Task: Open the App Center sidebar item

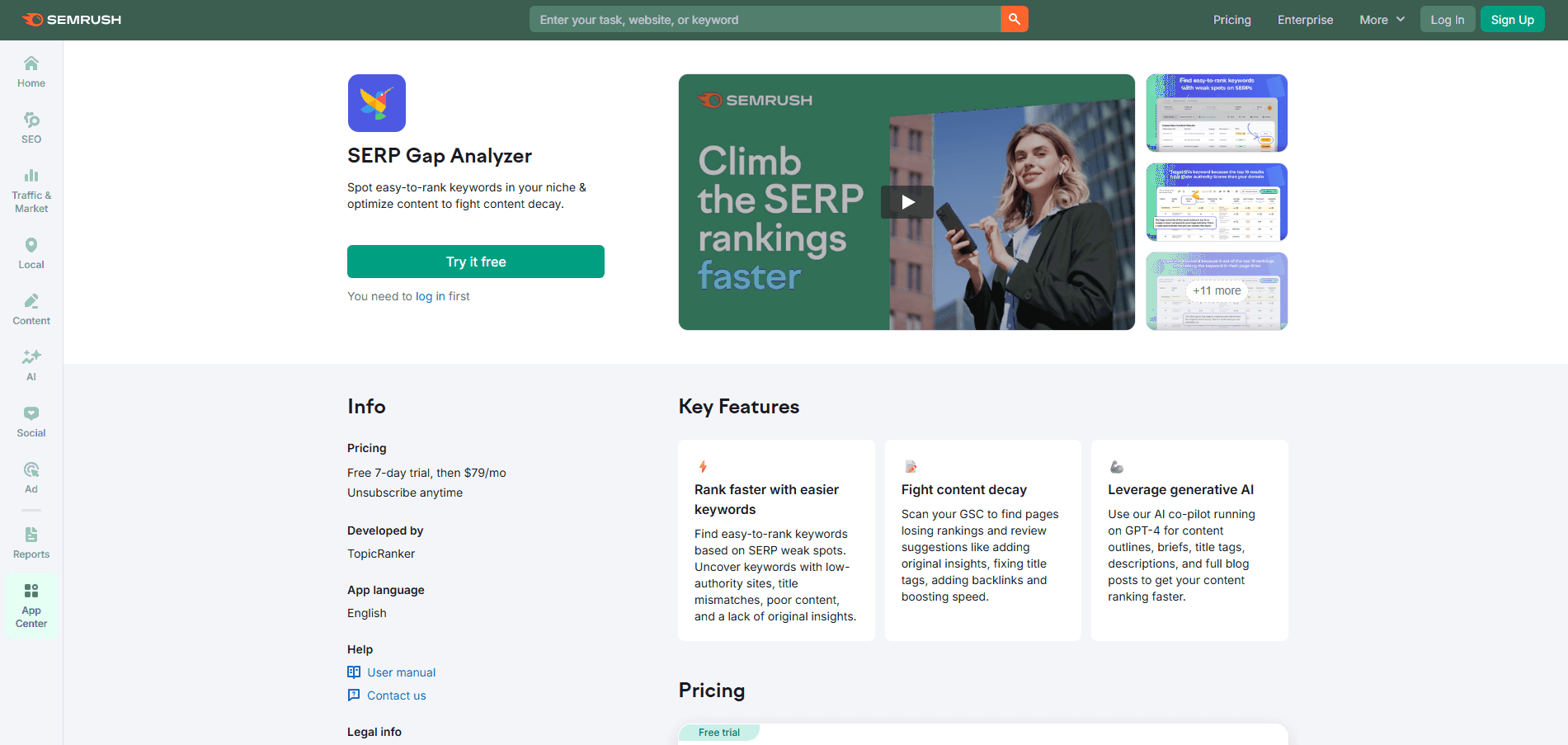Action: pos(31,606)
